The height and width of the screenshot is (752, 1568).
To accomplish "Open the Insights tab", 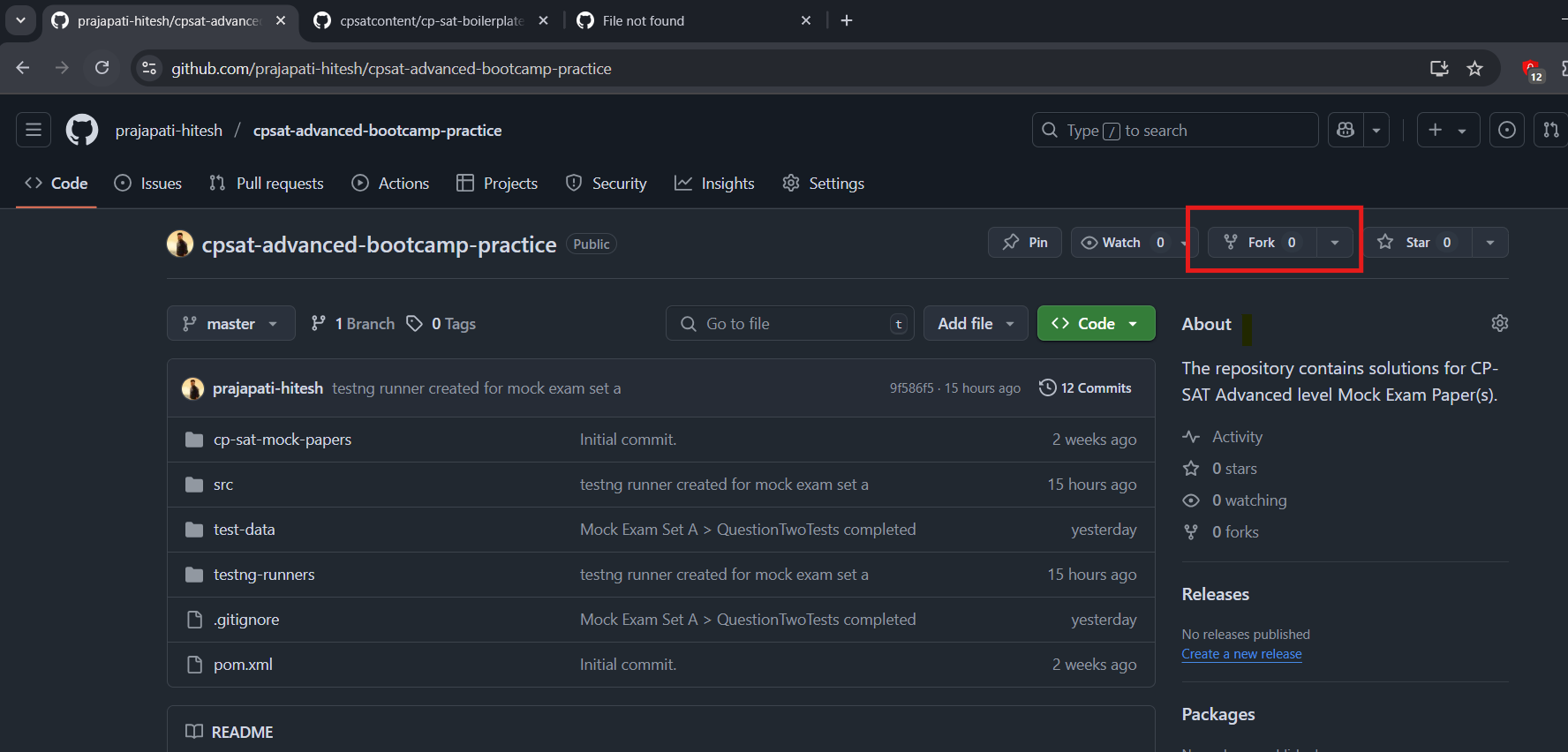I will coord(714,183).
